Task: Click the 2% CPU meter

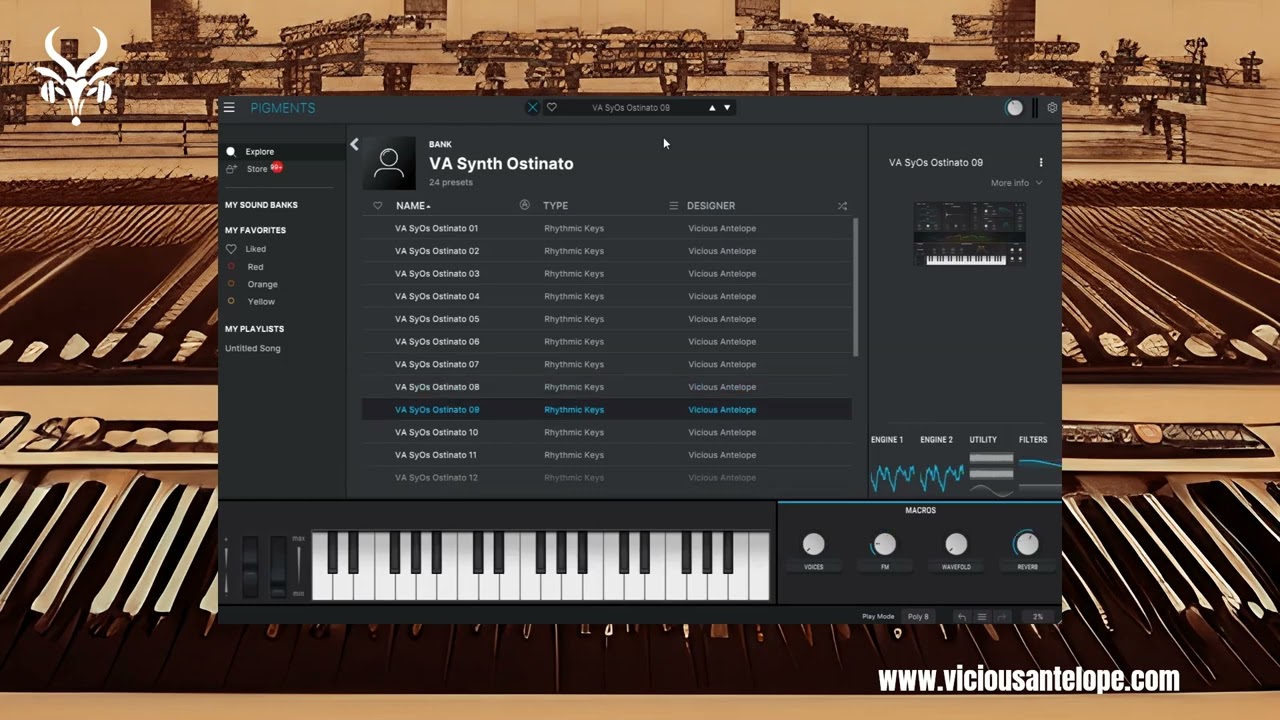Action: pos(1037,617)
